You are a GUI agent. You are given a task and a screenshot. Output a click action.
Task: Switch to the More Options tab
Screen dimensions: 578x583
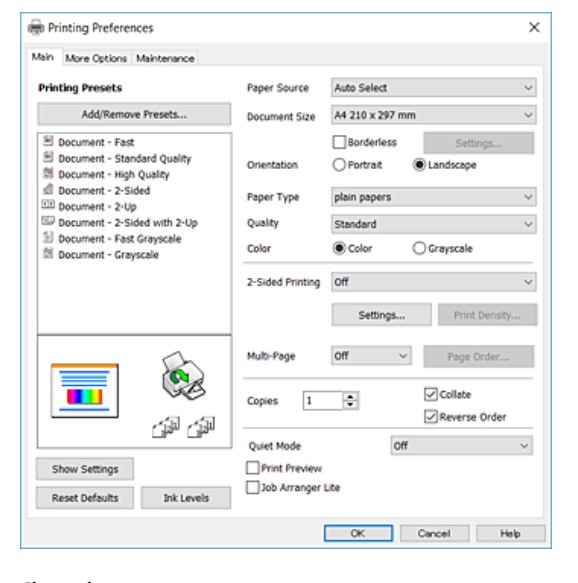tap(96, 58)
